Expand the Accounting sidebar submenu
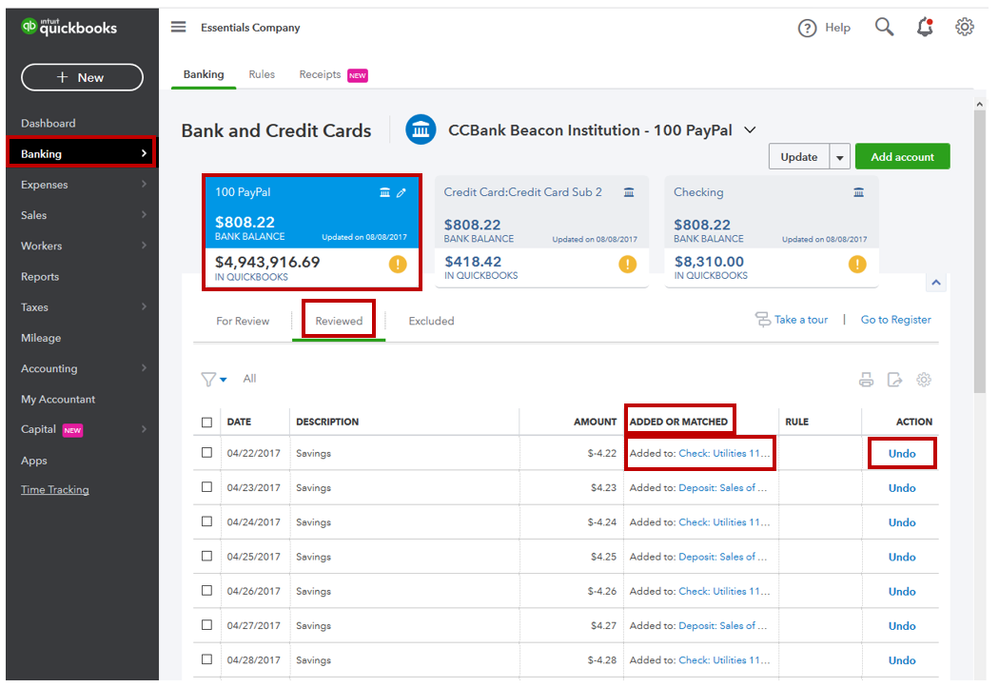 (x=144, y=368)
